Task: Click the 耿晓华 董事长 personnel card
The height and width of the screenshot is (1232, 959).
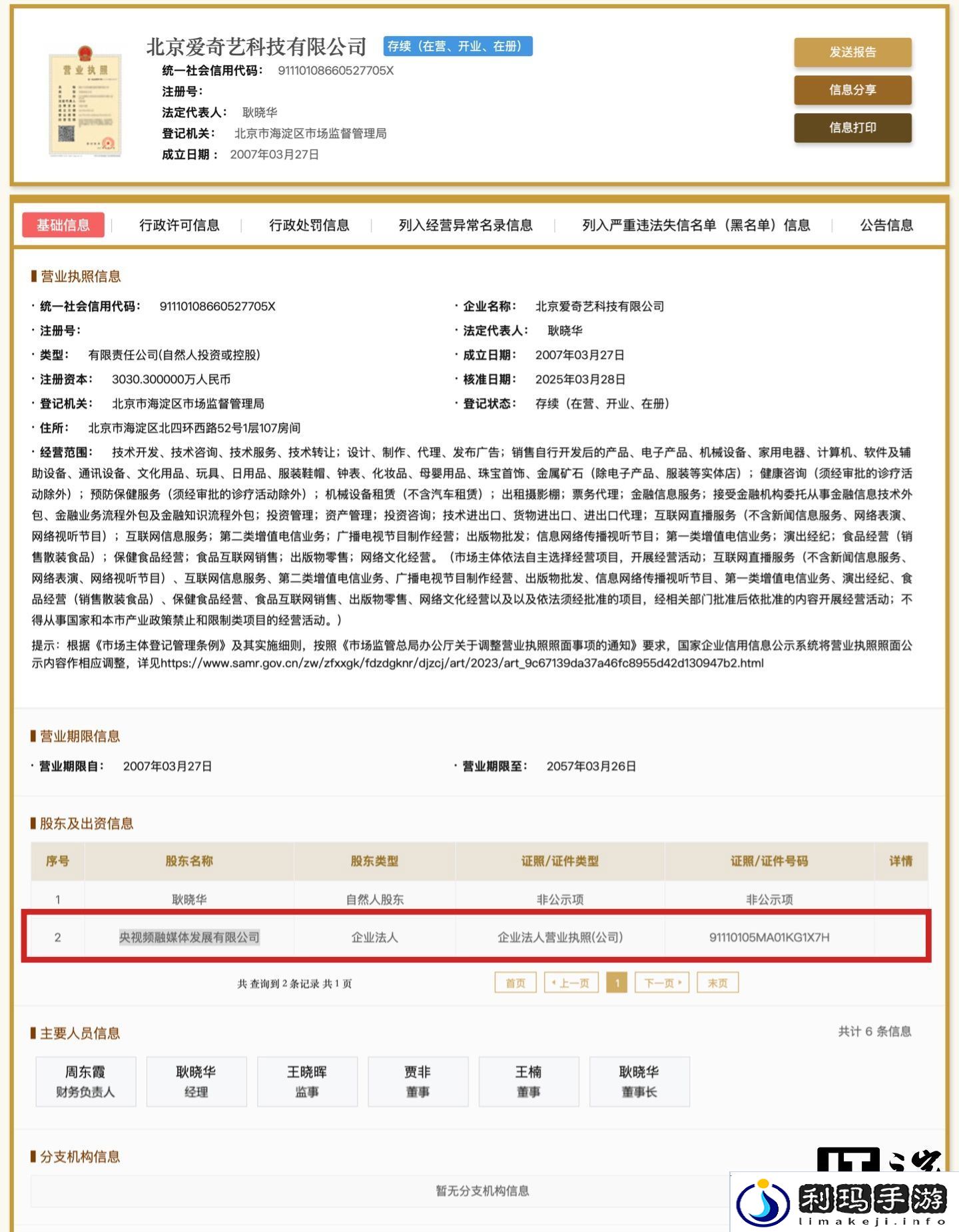Action: (639, 1081)
